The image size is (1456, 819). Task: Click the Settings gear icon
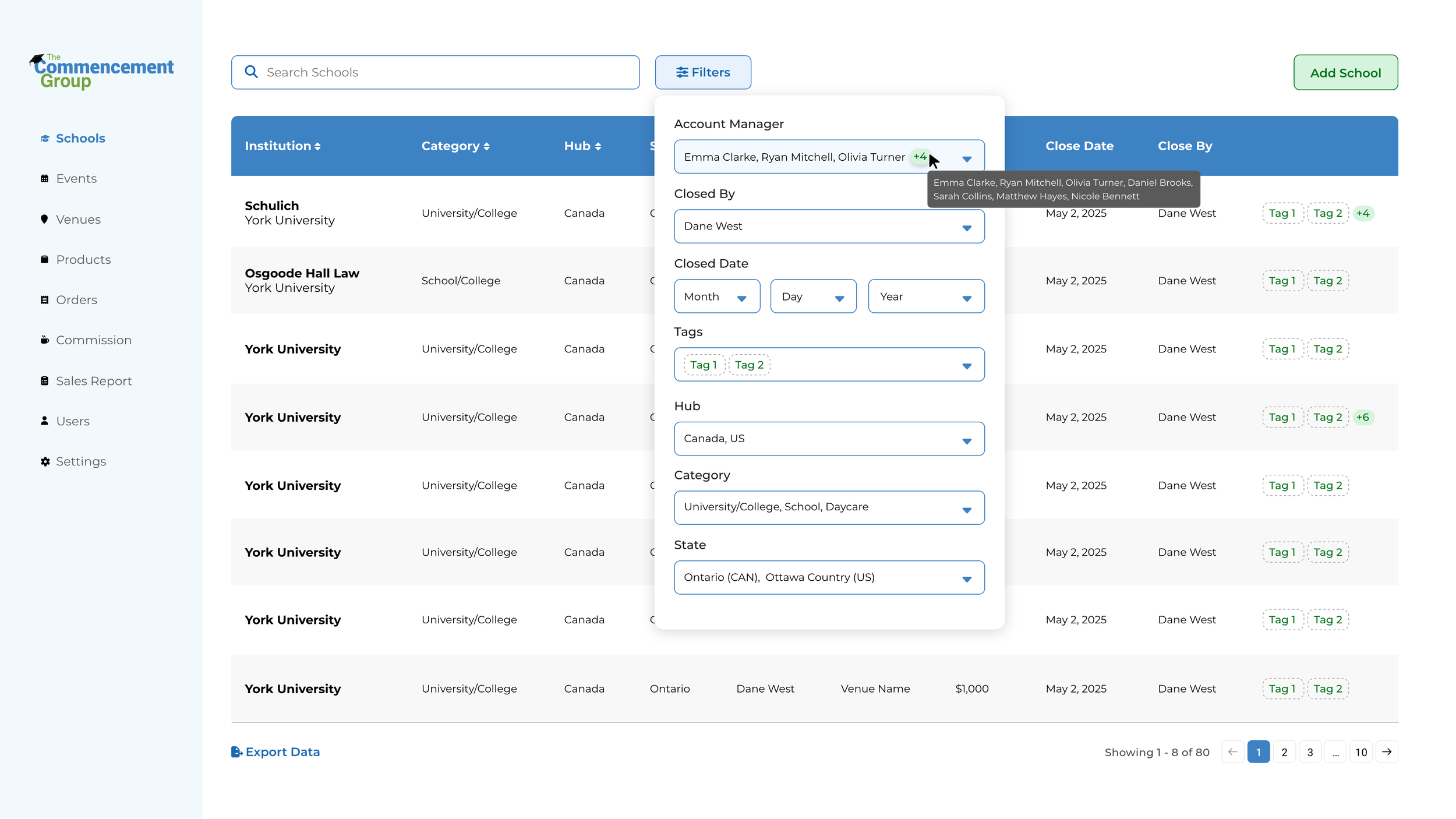coord(45,461)
